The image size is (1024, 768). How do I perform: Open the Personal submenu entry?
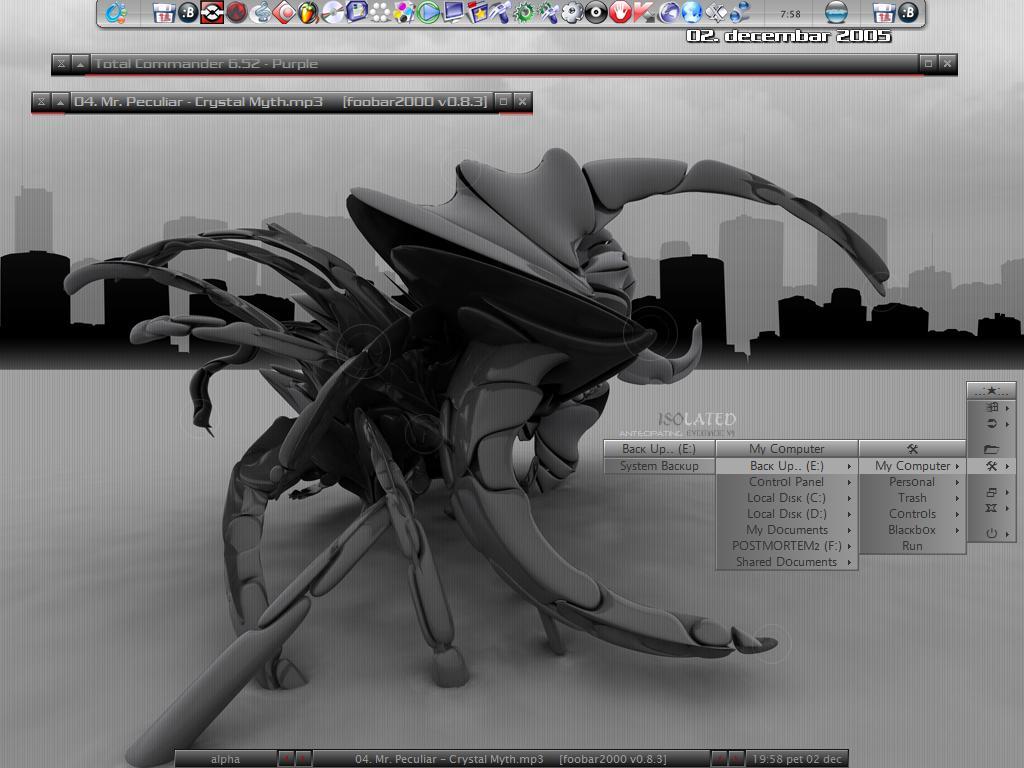(x=912, y=482)
